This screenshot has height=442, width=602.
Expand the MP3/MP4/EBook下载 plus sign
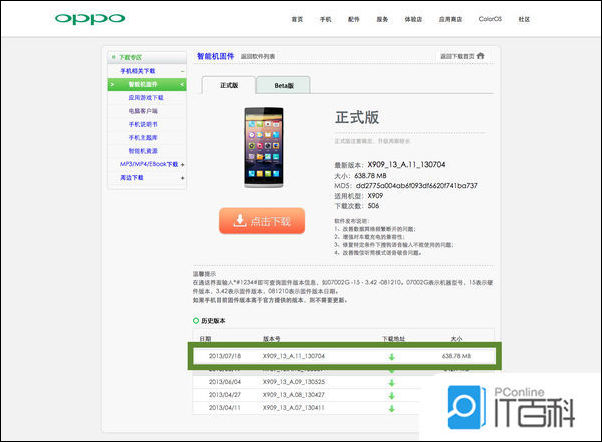click(182, 164)
